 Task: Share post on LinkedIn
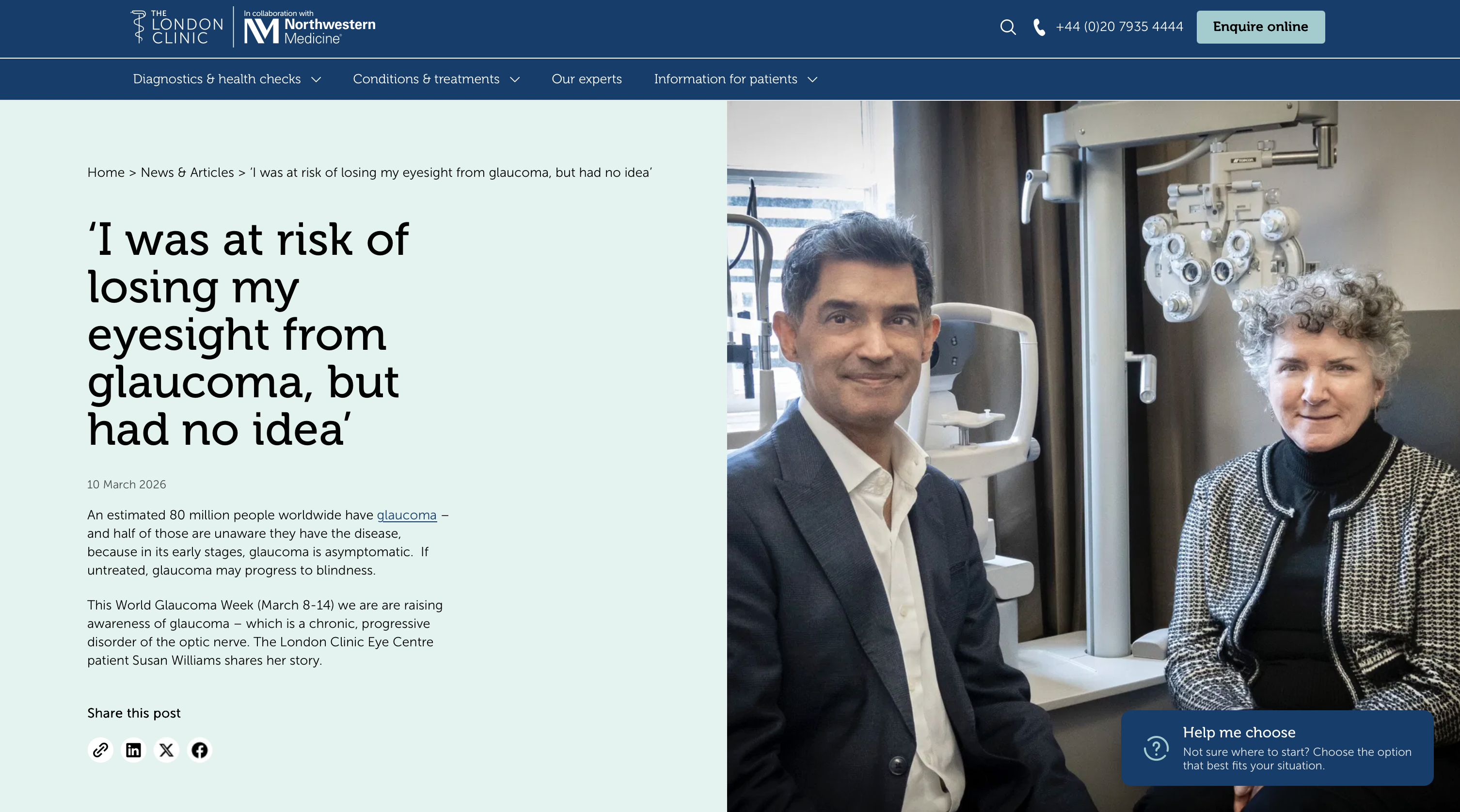coord(133,750)
